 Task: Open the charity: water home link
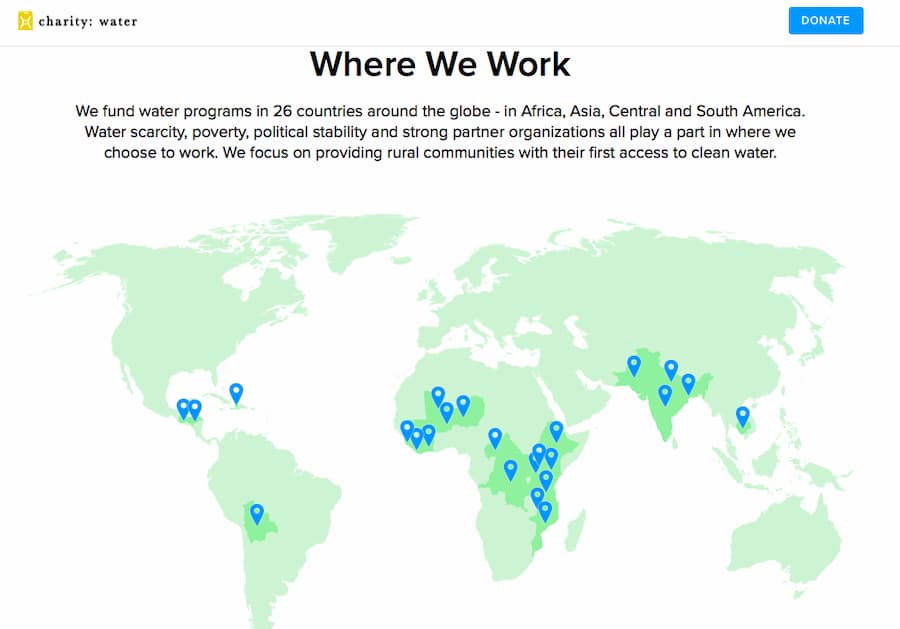pyautogui.click(x=77, y=21)
